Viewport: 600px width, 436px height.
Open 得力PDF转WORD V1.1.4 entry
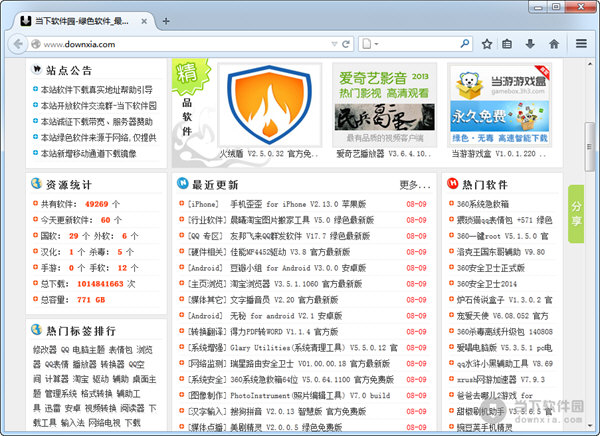284,332
